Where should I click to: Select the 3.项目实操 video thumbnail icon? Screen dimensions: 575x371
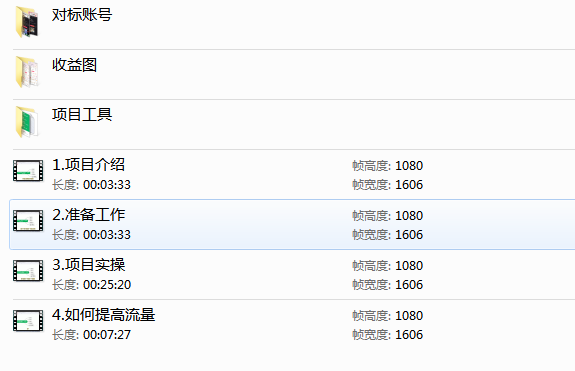point(28,271)
